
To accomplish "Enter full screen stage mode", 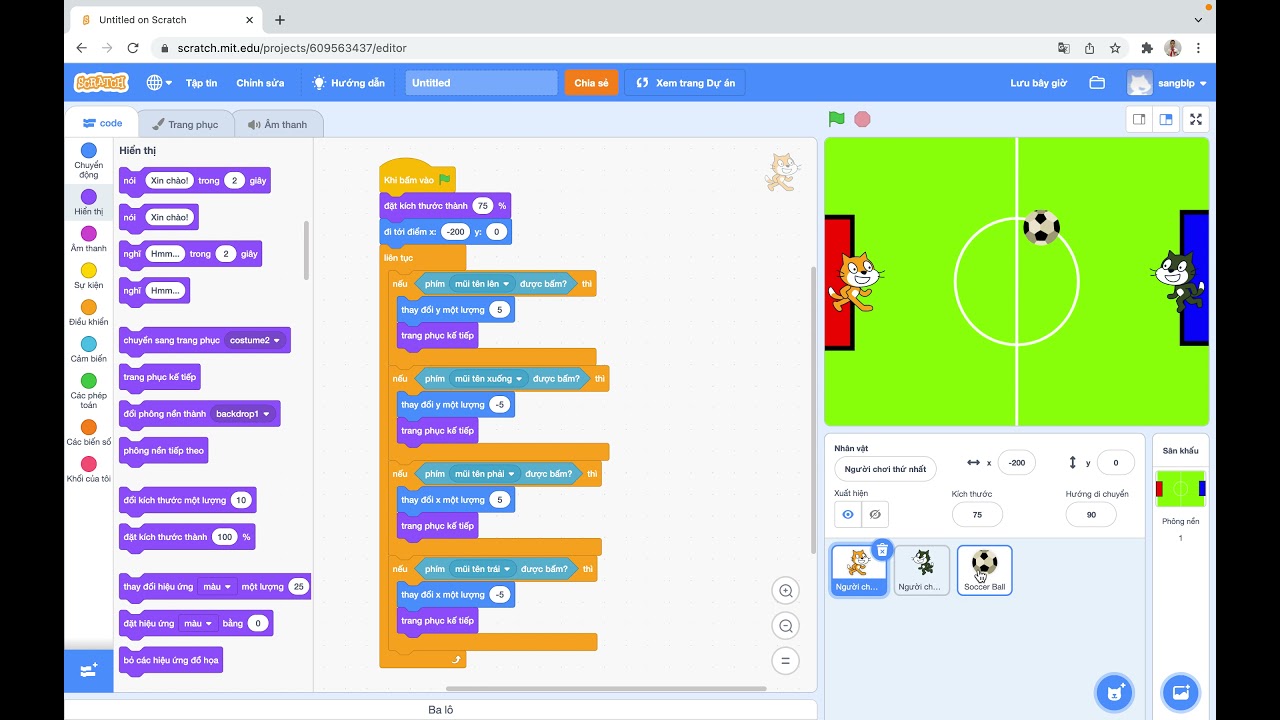I will 1195,119.
